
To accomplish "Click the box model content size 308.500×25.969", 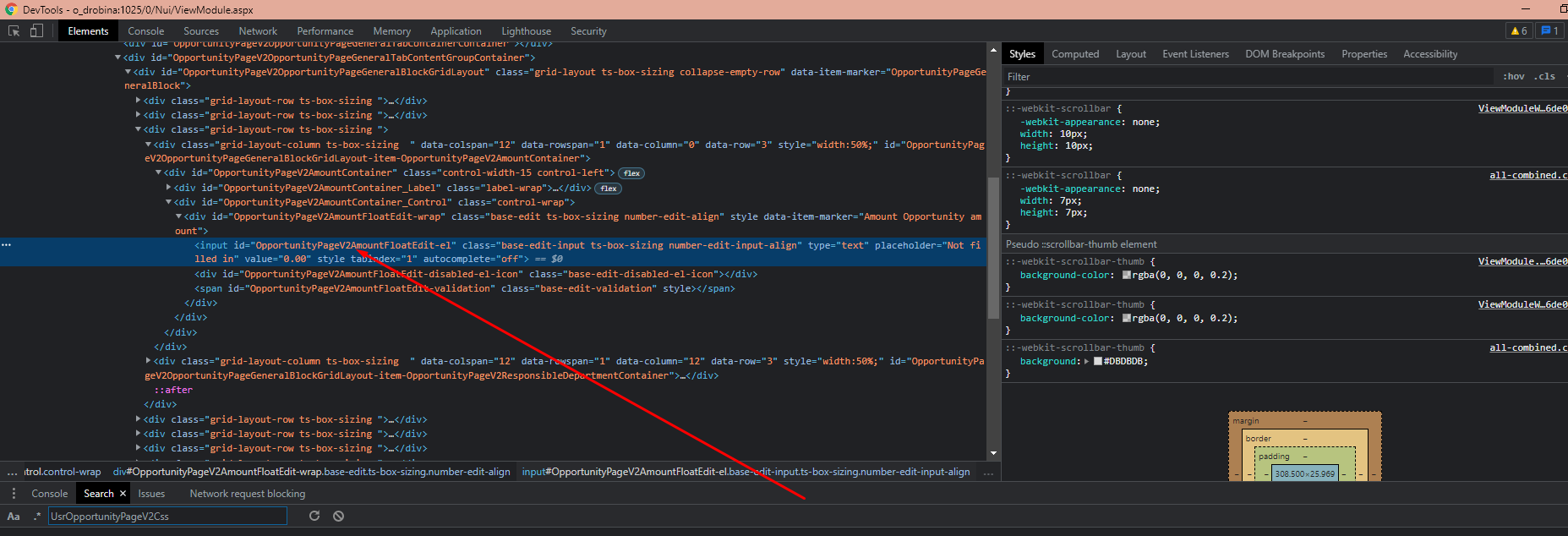I will 1304,474.
